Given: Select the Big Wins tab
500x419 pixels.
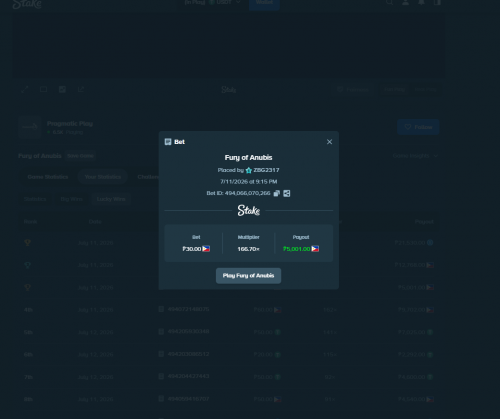Looking at the screenshot, I should pyautogui.click(x=71, y=199).
